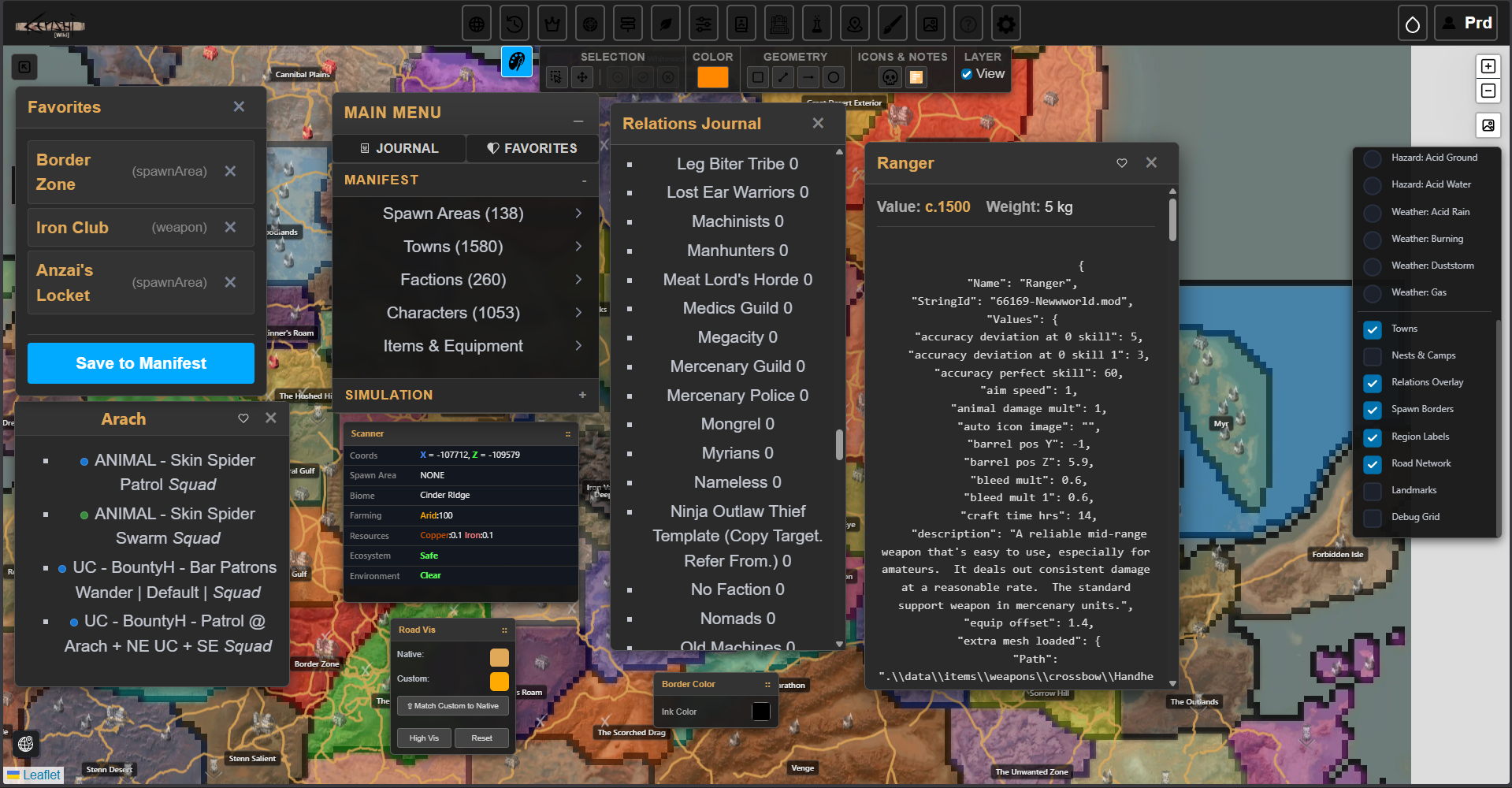The height and width of the screenshot is (788, 1512).
Task: Switch to the Journal tab
Action: (399, 148)
